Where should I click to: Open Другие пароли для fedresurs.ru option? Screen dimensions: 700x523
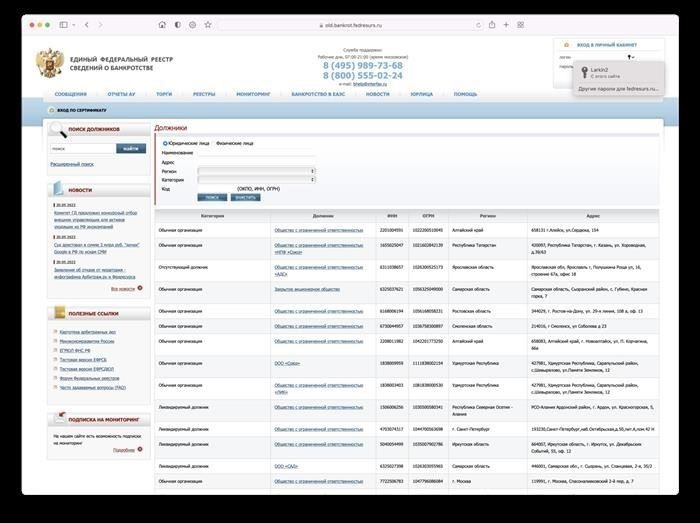pyautogui.click(x=618, y=89)
